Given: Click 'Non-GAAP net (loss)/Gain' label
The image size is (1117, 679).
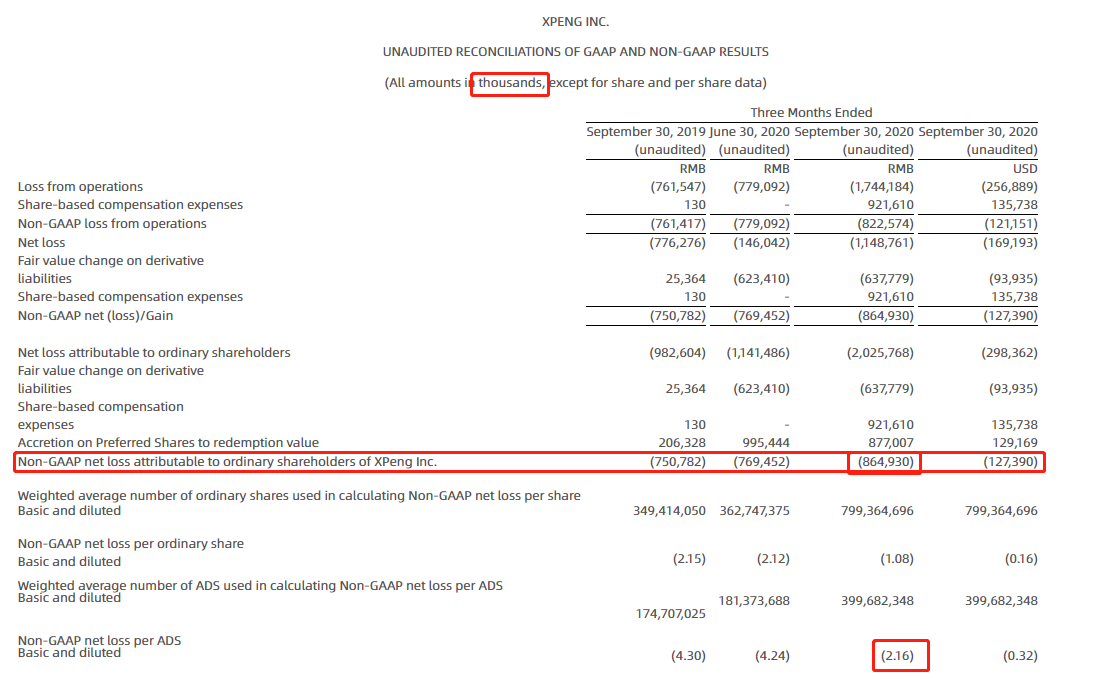Looking at the screenshot, I should coord(95,316).
